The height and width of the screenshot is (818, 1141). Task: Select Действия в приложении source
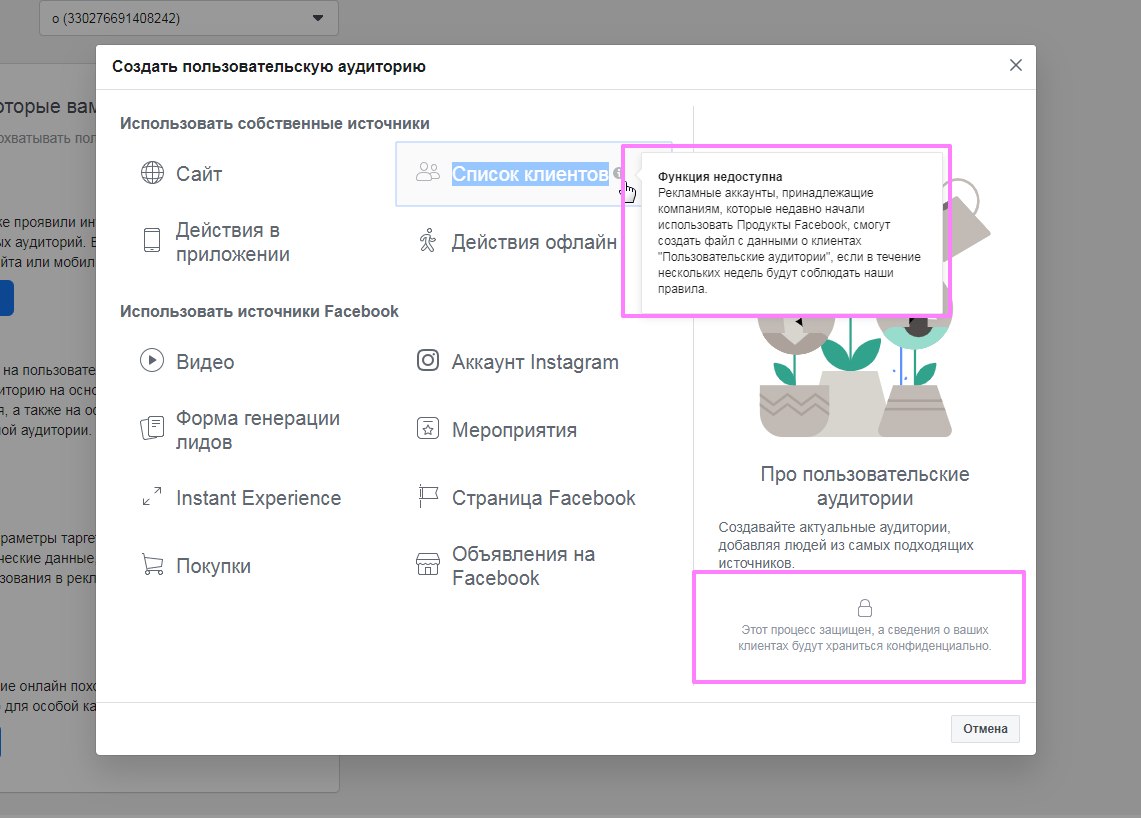pyautogui.click(x=233, y=242)
